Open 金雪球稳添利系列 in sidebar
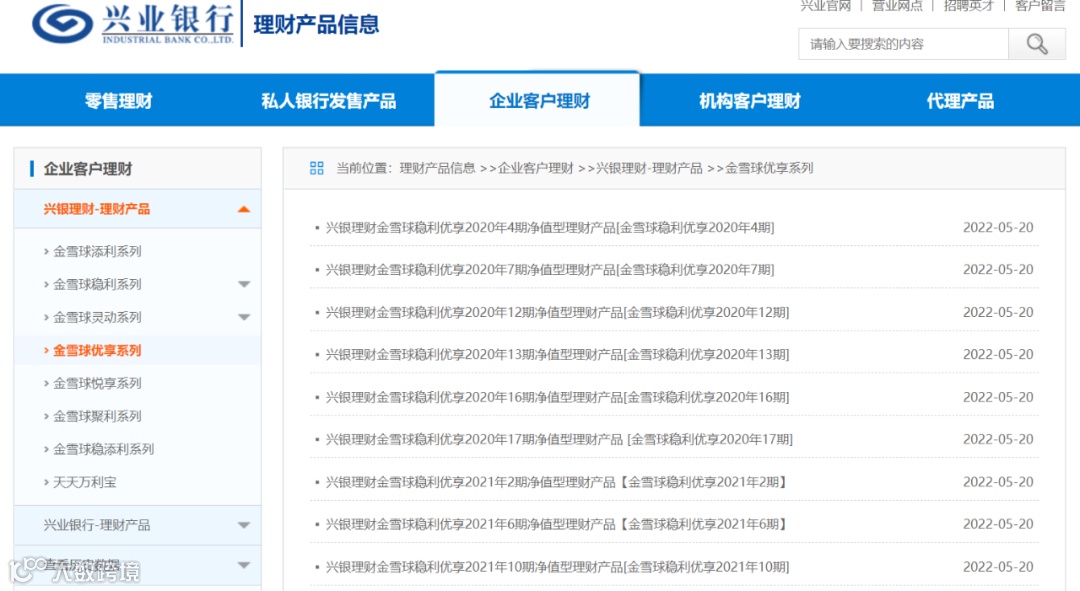This screenshot has height=591, width=1080. point(103,449)
